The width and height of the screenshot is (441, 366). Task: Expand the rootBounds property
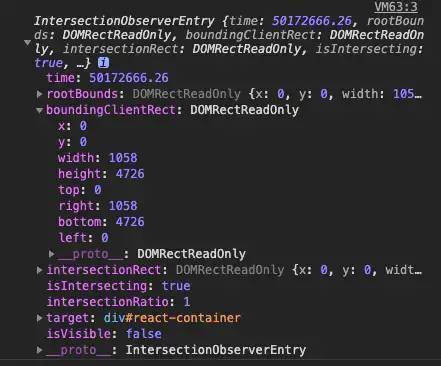click(39, 94)
